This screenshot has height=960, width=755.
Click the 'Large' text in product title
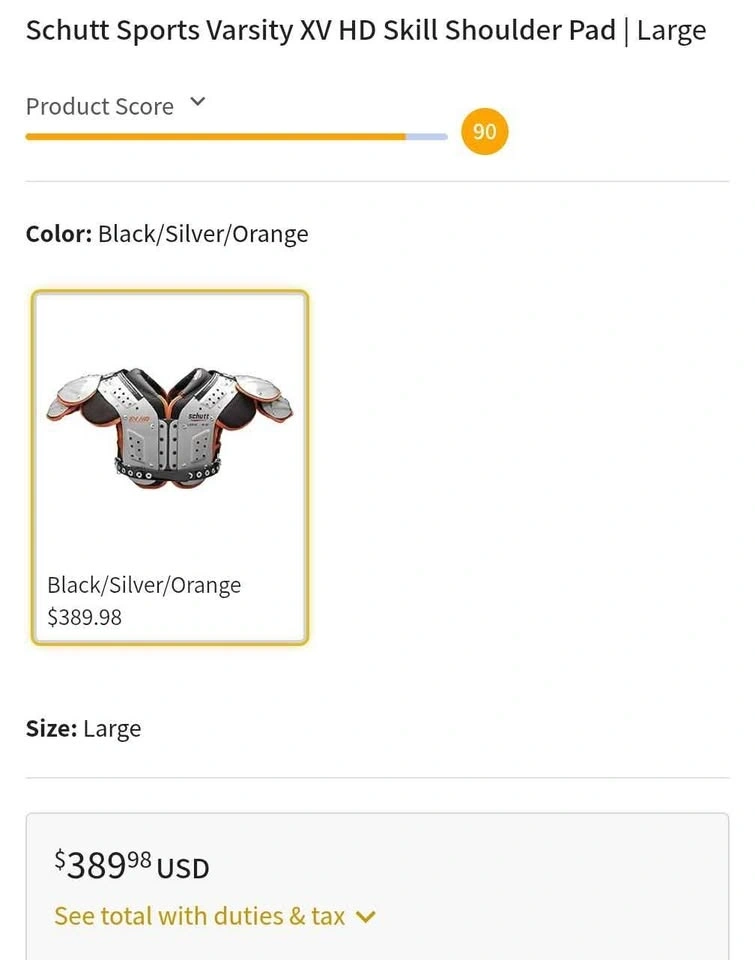coord(671,31)
